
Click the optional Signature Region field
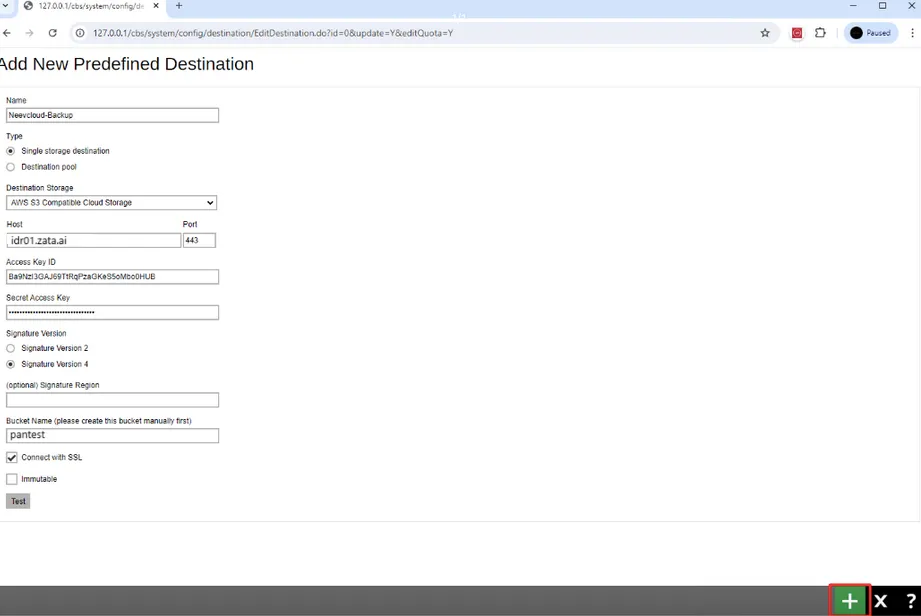coord(112,400)
